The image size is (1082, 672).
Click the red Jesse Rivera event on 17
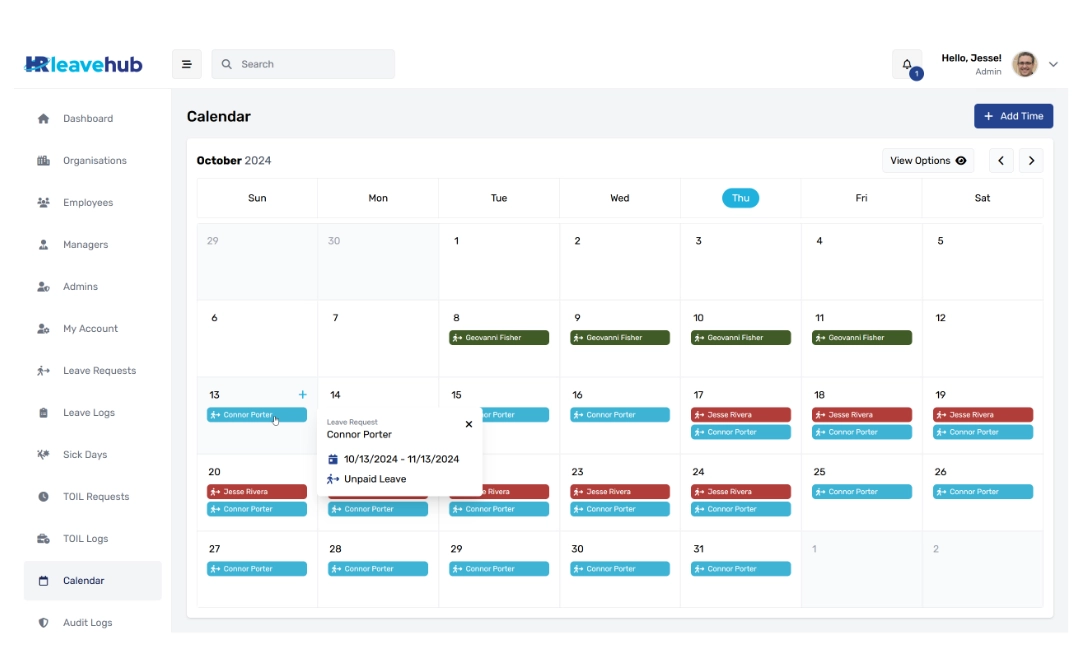740,415
